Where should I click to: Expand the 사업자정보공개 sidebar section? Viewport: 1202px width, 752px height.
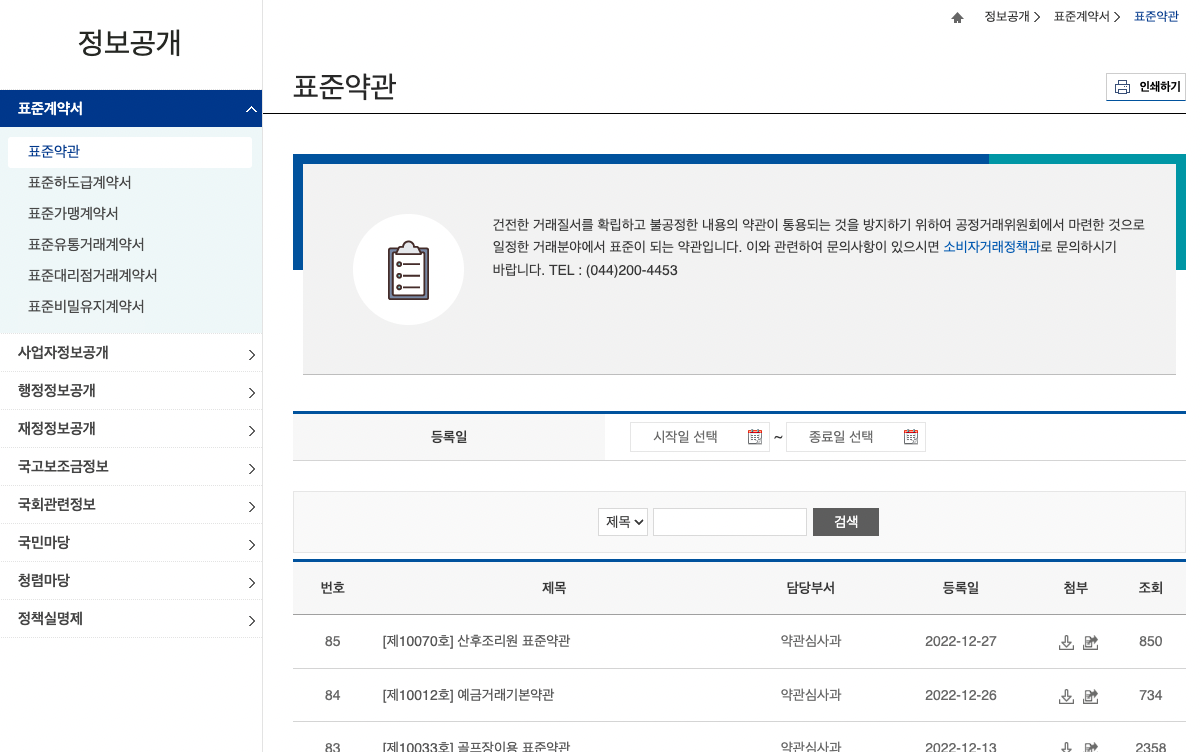point(131,352)
